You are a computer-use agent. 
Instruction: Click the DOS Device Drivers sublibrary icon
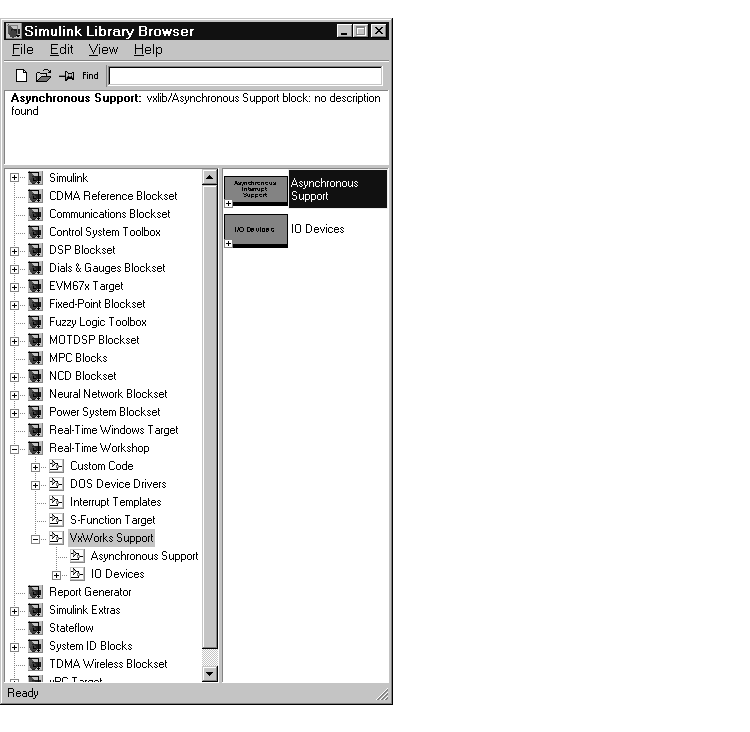tap(56, 484)
